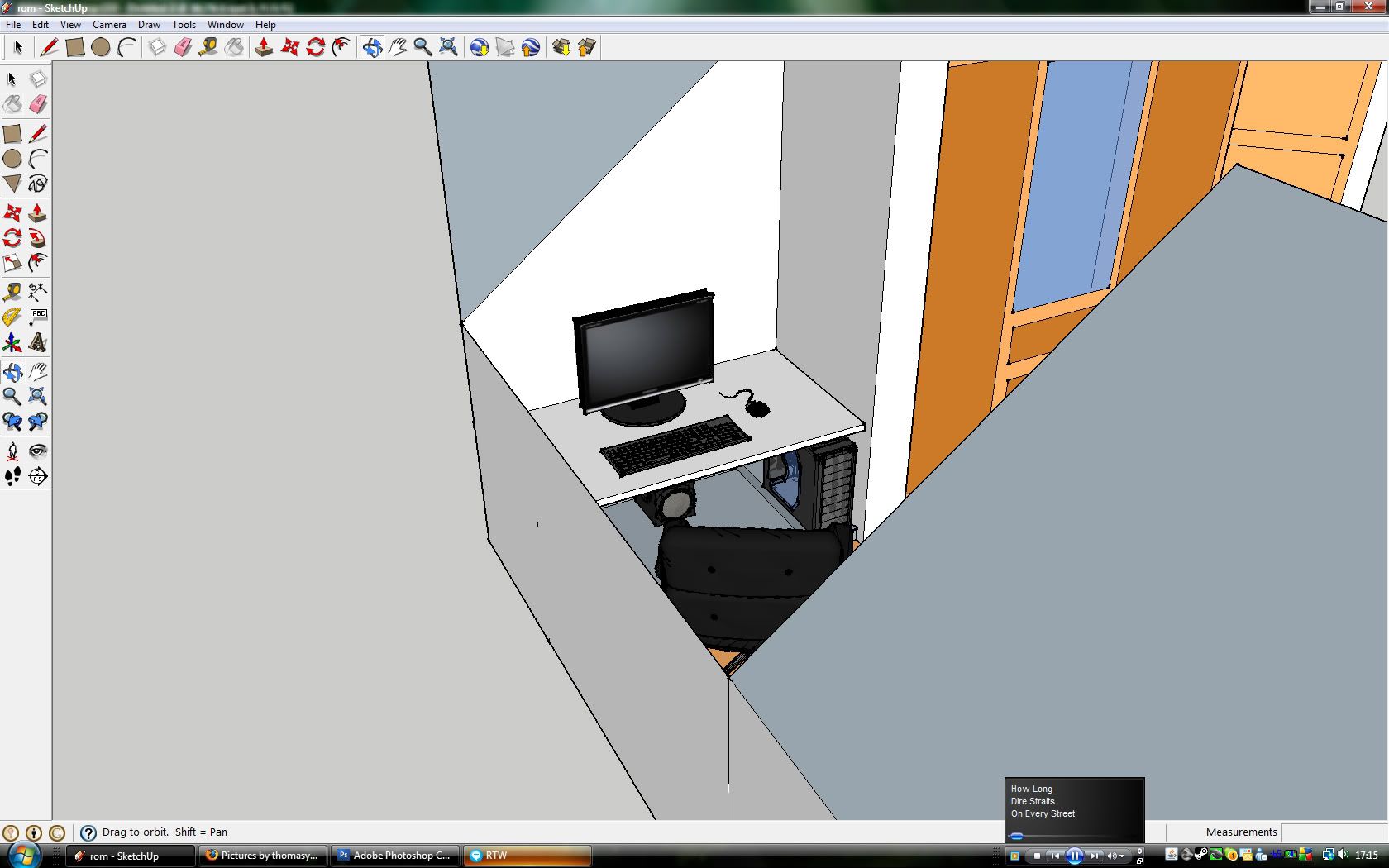The height and width of the screenshot is (868, 1389).
Task: Select the Offset tool in the left toolbar
Action: [37, 264]
